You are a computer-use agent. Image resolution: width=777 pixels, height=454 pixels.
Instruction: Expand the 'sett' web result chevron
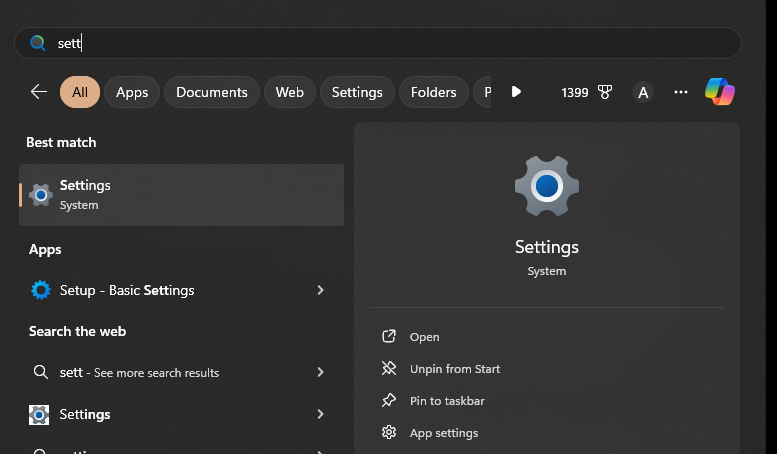[x=321, y=372]
